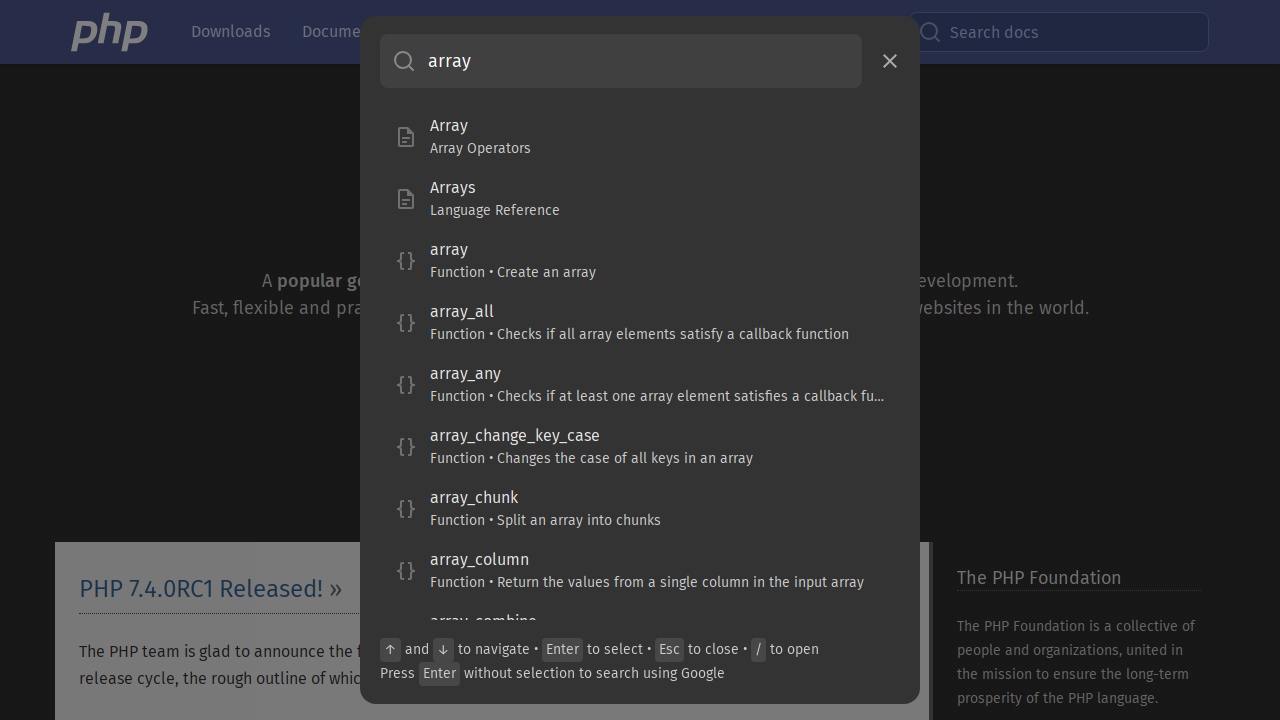Screen dimensions: 1280x720
Task: Click the Esc key hint in footer
Action: point(669,649)
